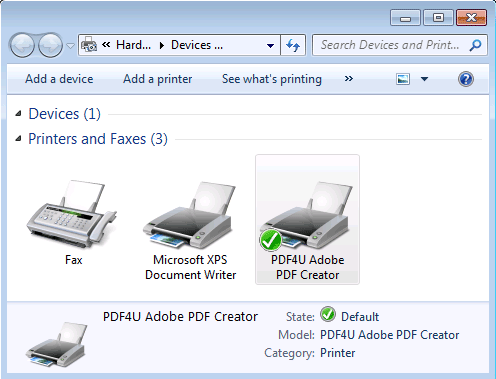The width and height of the screenshot is (496, 379).
Task: Click PDF4U Adobe PDF Creator title in details pane
Action: (180, 316)
